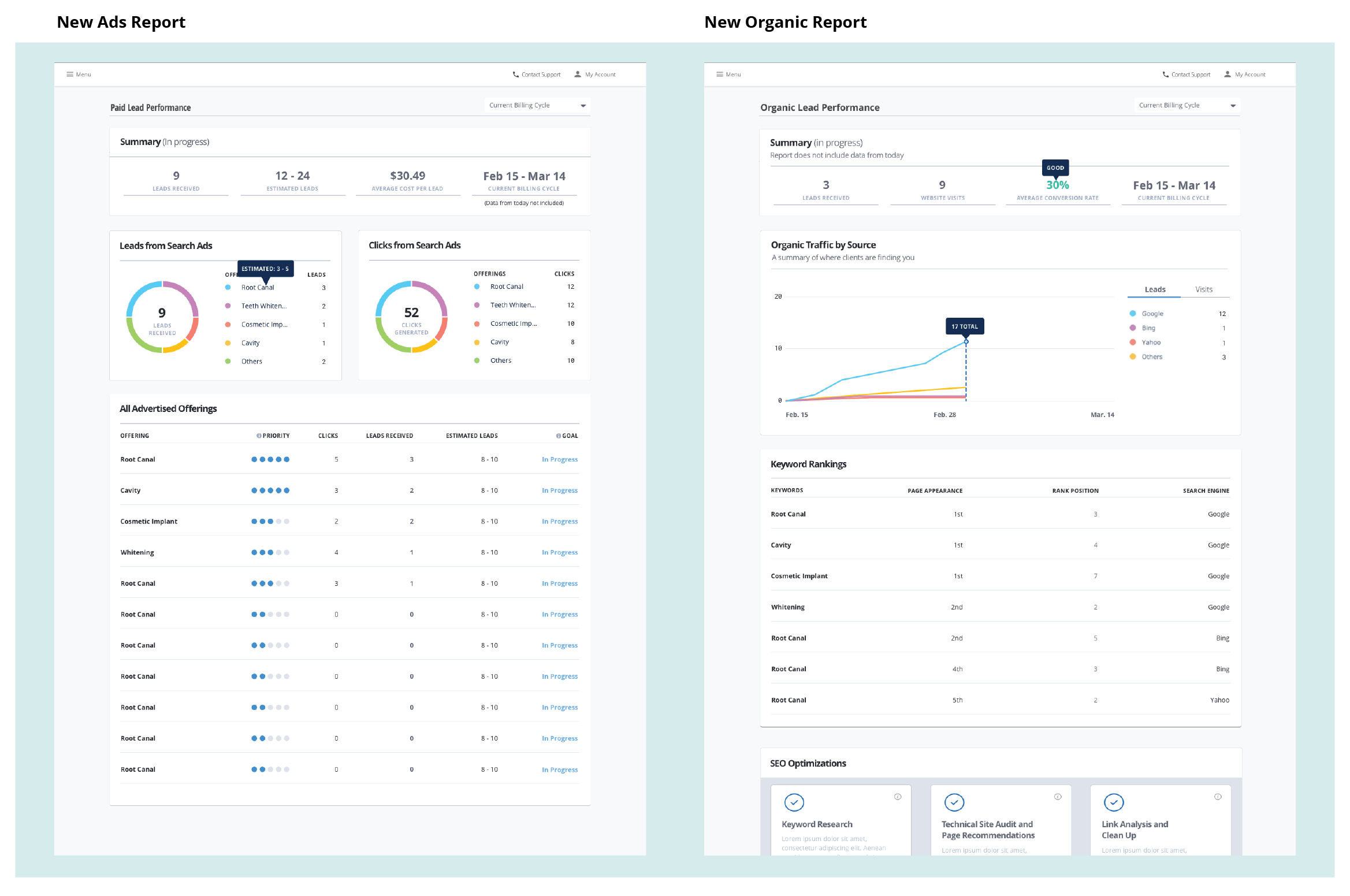This screenshot has height=896, width=1350.
Task: Click the 12 - 24 estimated leads value
Action: [x=292, y=176]
